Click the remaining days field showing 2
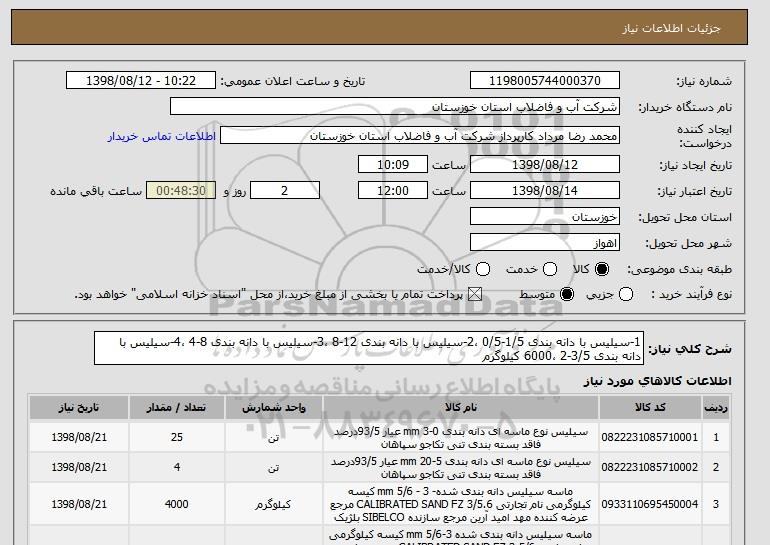 click(285, 191)
